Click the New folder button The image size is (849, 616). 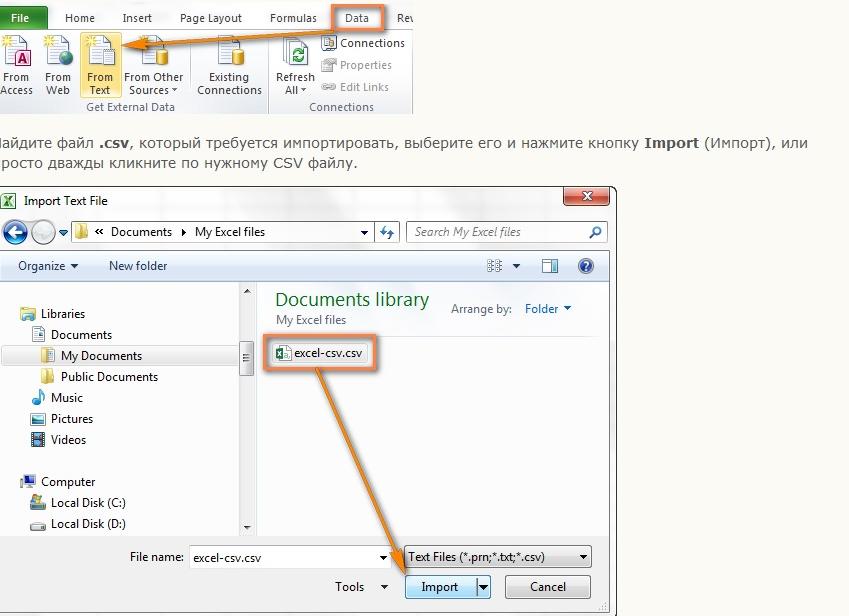pos(138,266)
